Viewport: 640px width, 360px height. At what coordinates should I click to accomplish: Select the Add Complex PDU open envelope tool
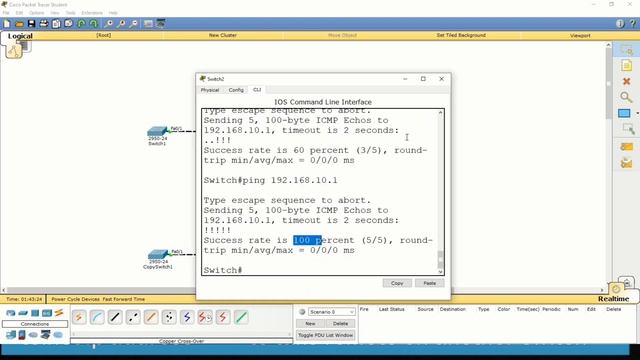[x=627, y=163]
